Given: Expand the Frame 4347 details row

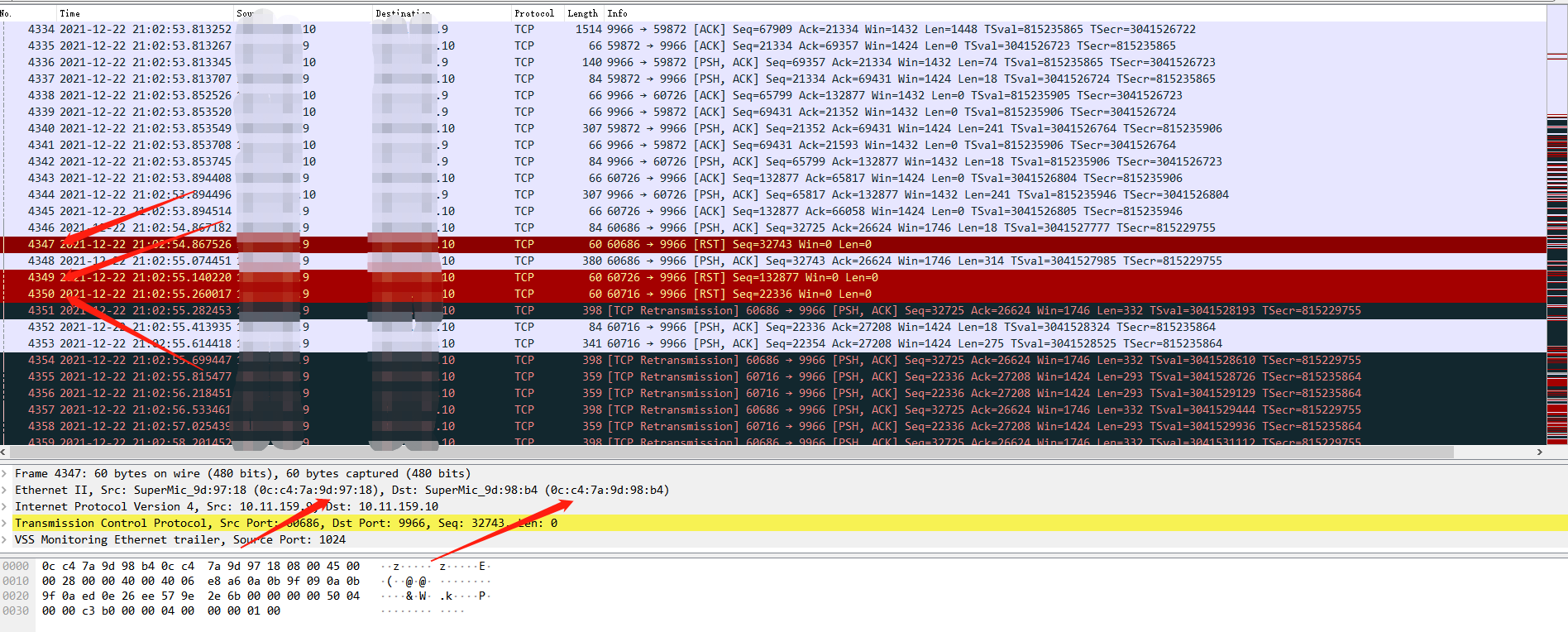Looking at the screenshot, I should (x=5, y=474).
